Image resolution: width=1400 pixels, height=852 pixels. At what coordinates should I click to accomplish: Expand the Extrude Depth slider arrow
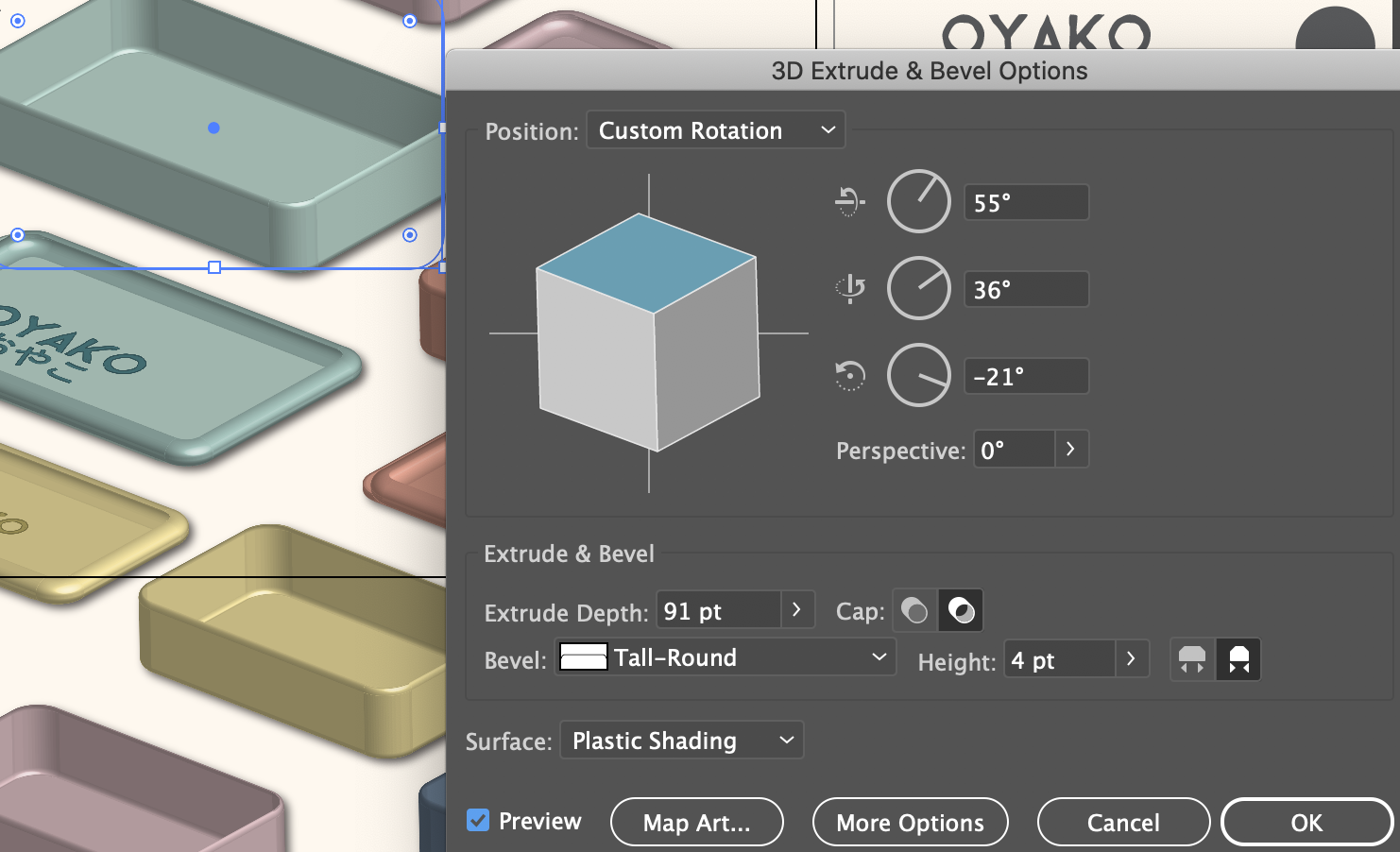(x=796, y=610)
